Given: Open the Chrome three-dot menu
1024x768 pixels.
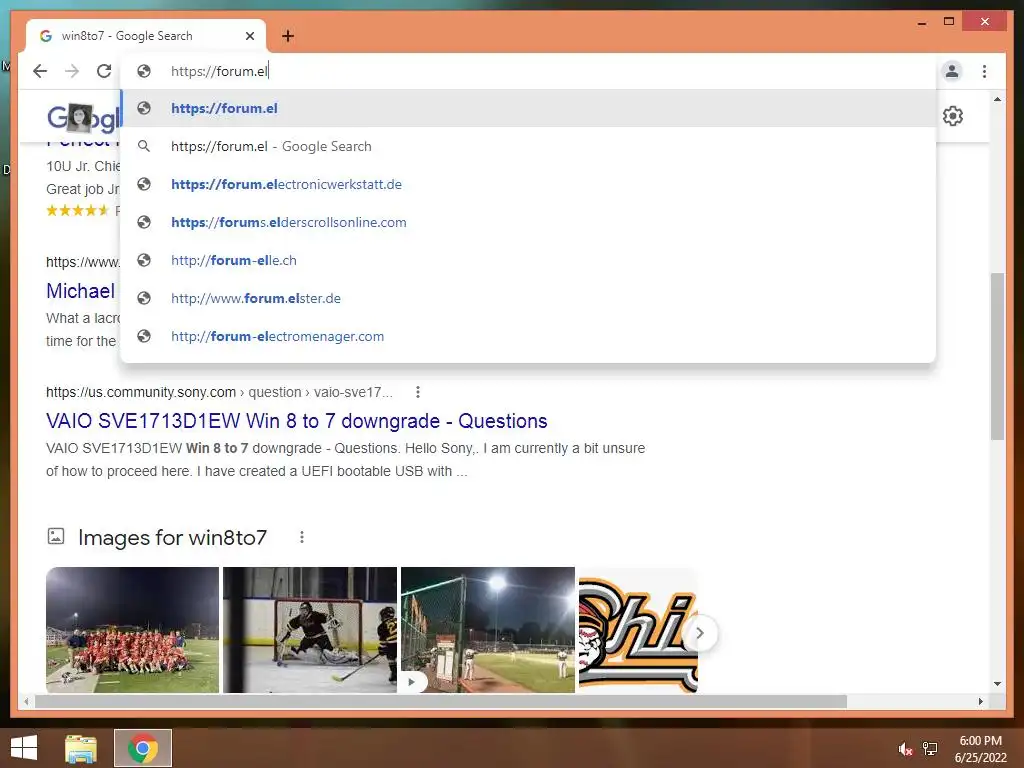Looking at the screenshot, I should coord(984,71).
